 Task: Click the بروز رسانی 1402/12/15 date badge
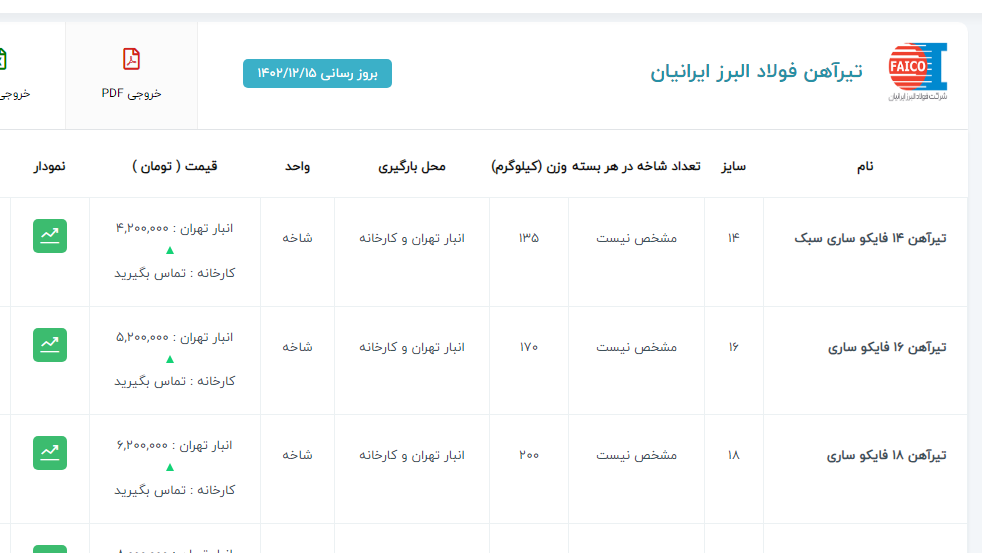tap(317, 74)
